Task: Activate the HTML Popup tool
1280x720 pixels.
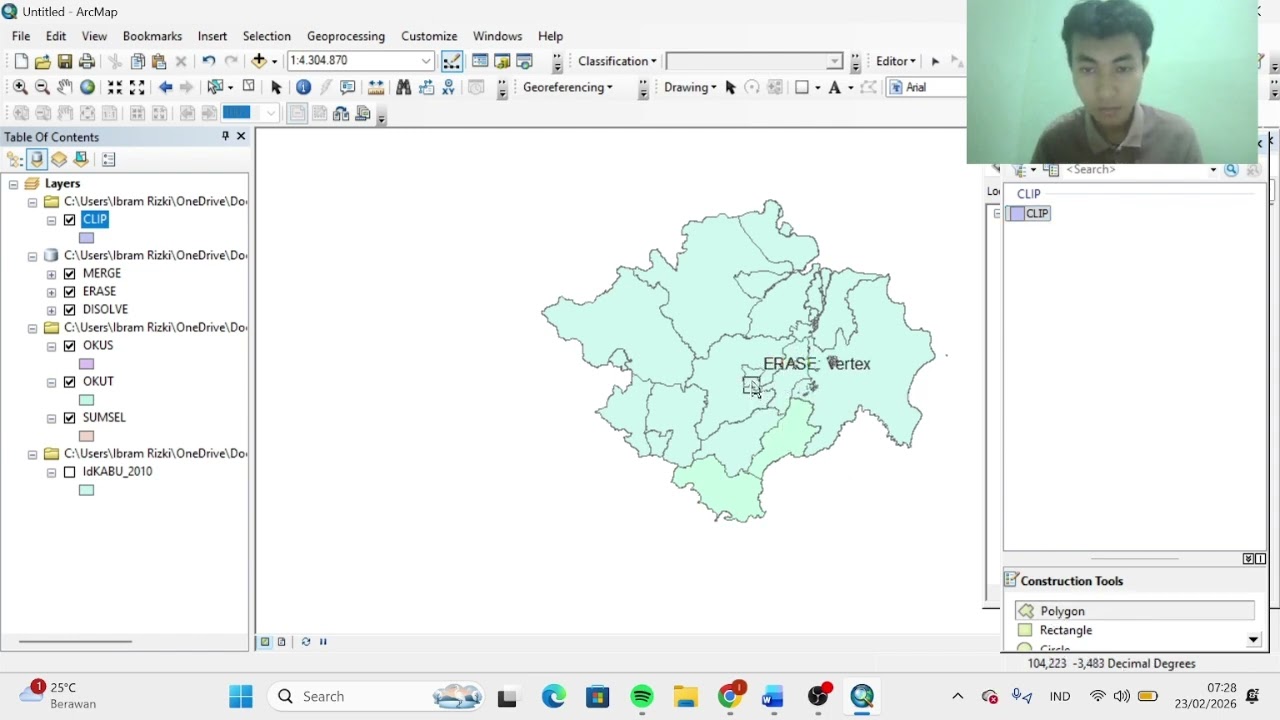Action: (348, 87)
